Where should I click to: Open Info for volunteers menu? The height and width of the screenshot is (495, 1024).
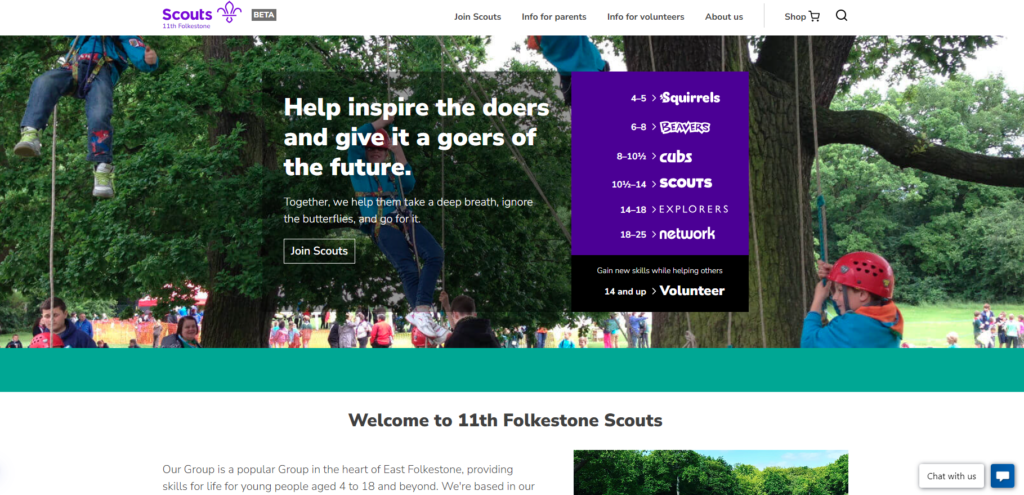coord(645,17)
